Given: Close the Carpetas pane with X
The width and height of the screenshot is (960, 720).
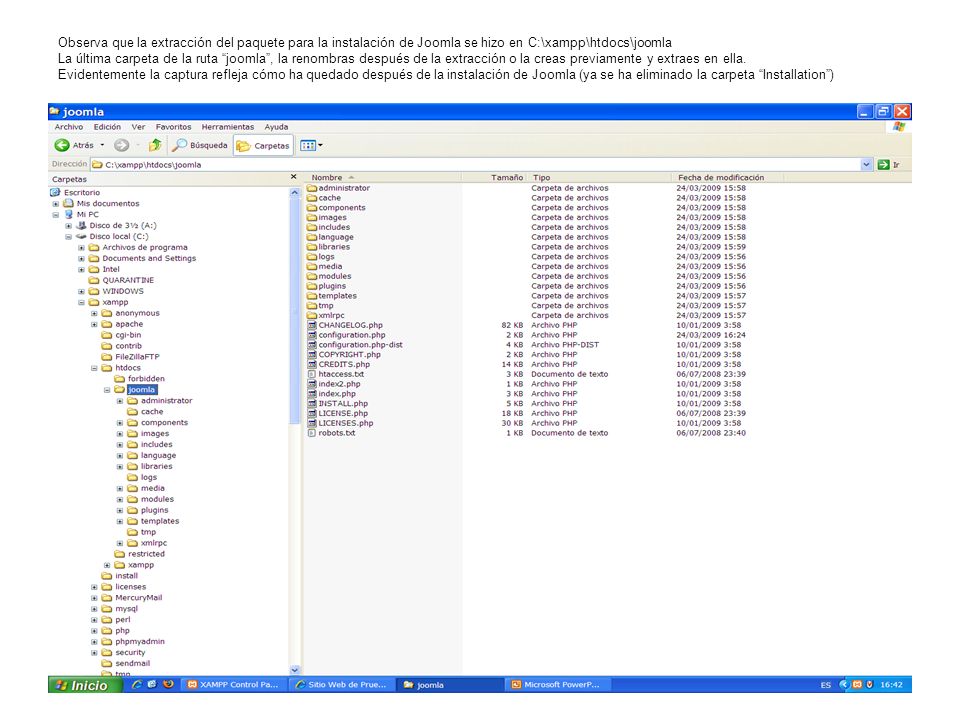Looking at the screenshot, I should 293,177.
